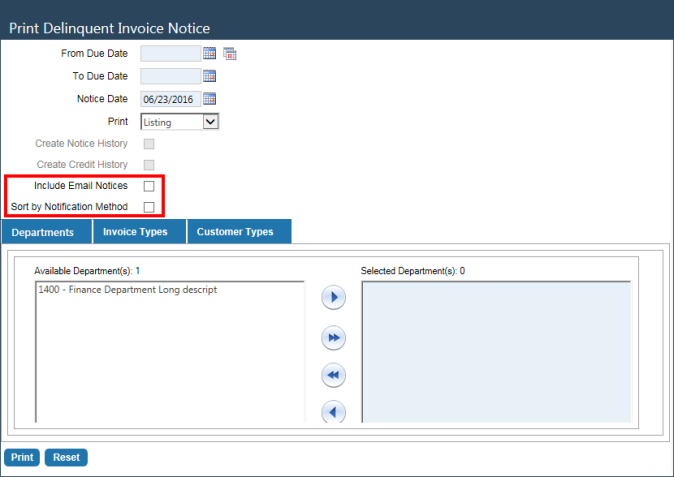Select 1400 - Finance Department in available list
The image size is (674, 477).
tap(127, 290)
